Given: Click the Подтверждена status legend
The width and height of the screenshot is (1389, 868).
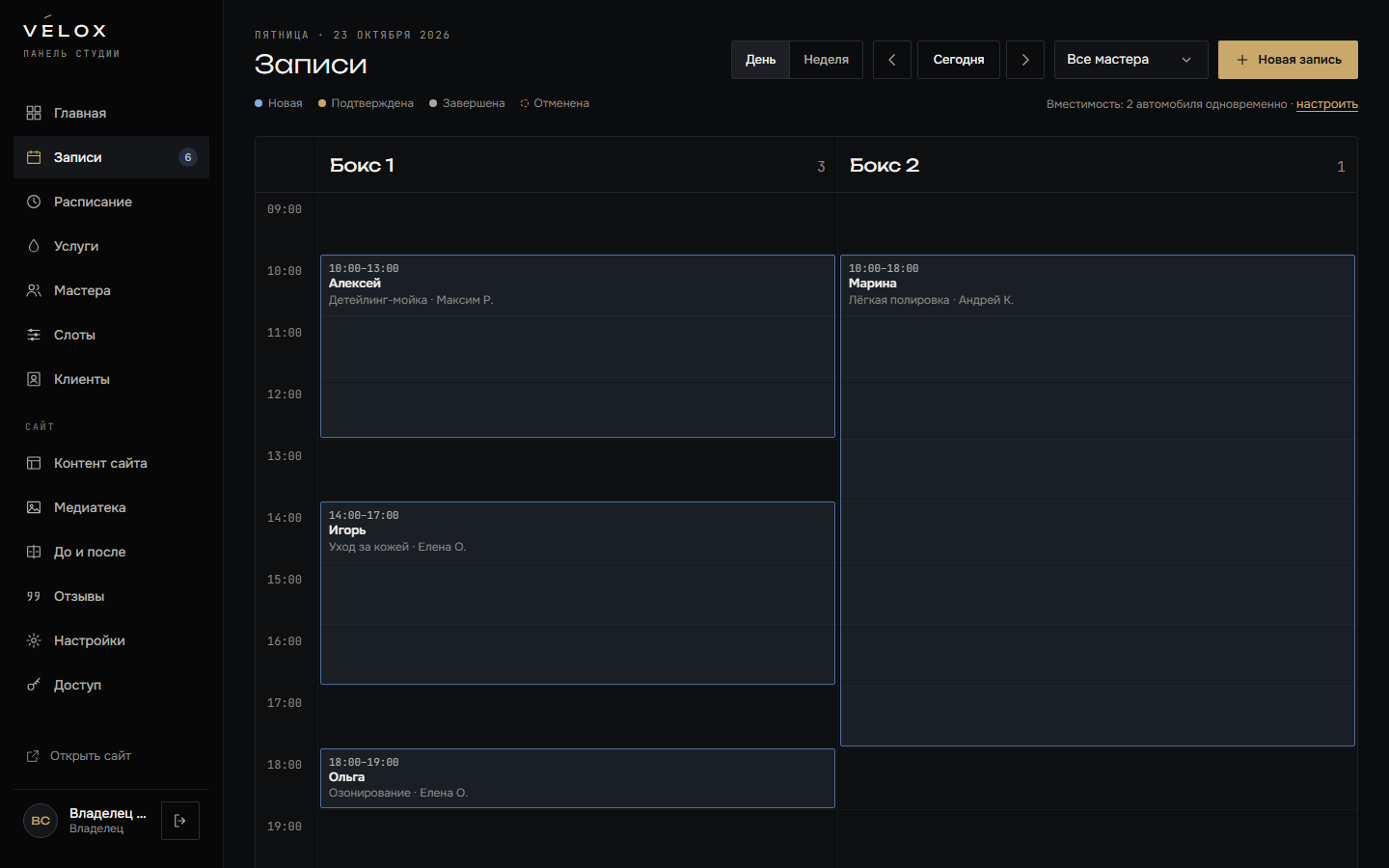Looking at the screenshot, I should click(x=366, y=103).
